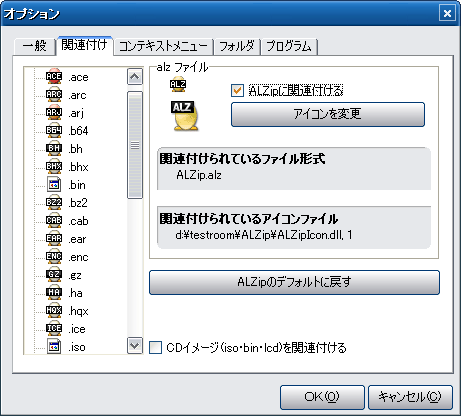
Task: Select the CAB file type icon
Action: (54, 221)
